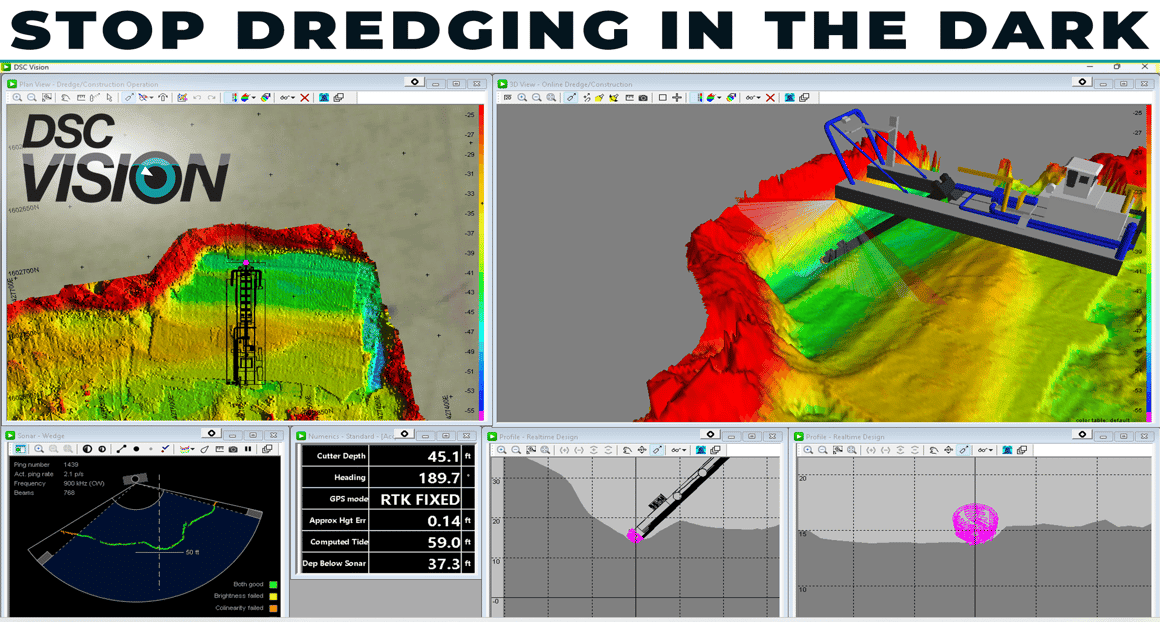1160x622 pixels.
Task: Open the view dropdown in right Profile toolbar
Action: tap(986, 450)
